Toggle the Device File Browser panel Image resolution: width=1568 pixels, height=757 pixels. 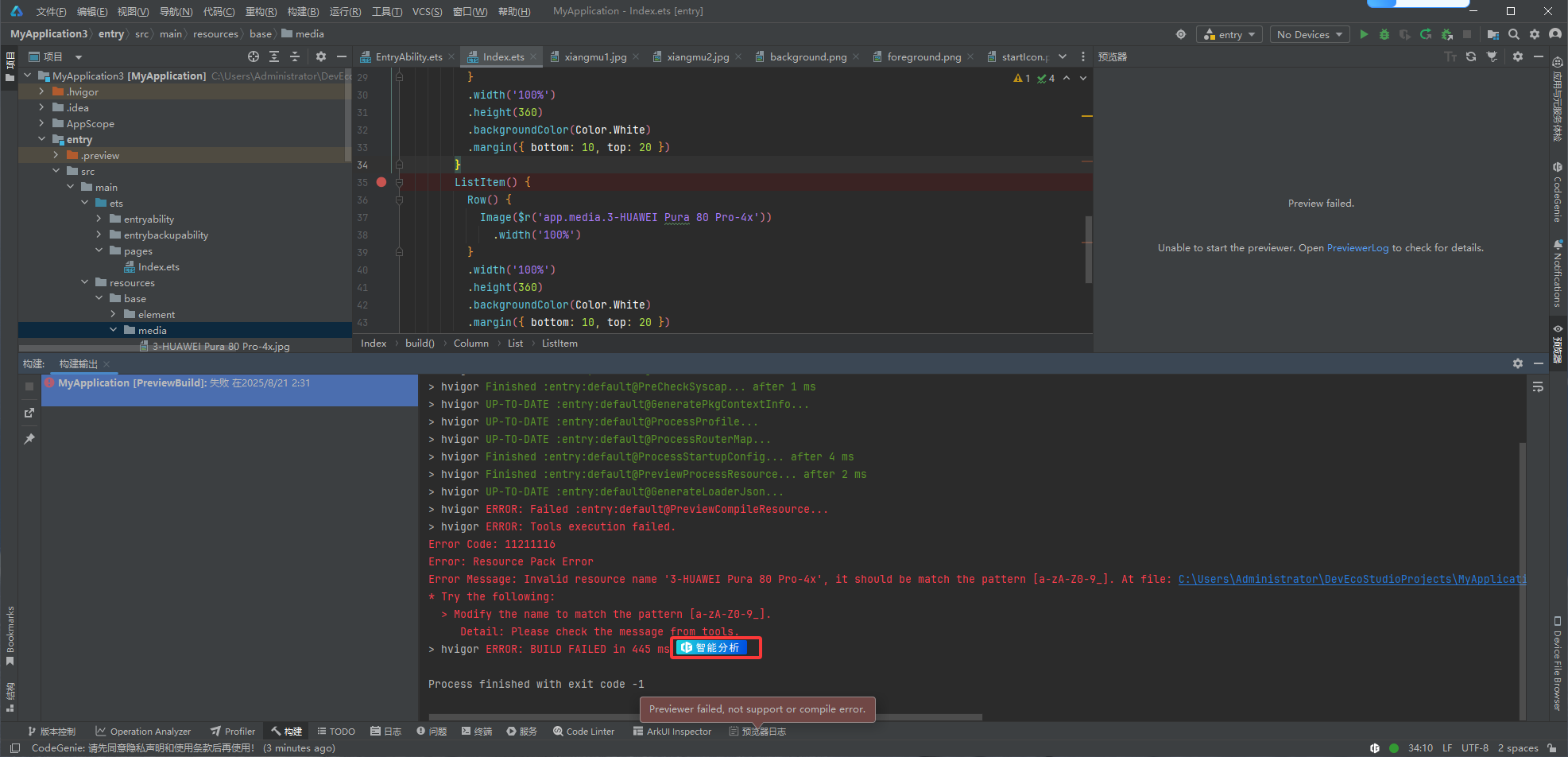coord(1558,663)
